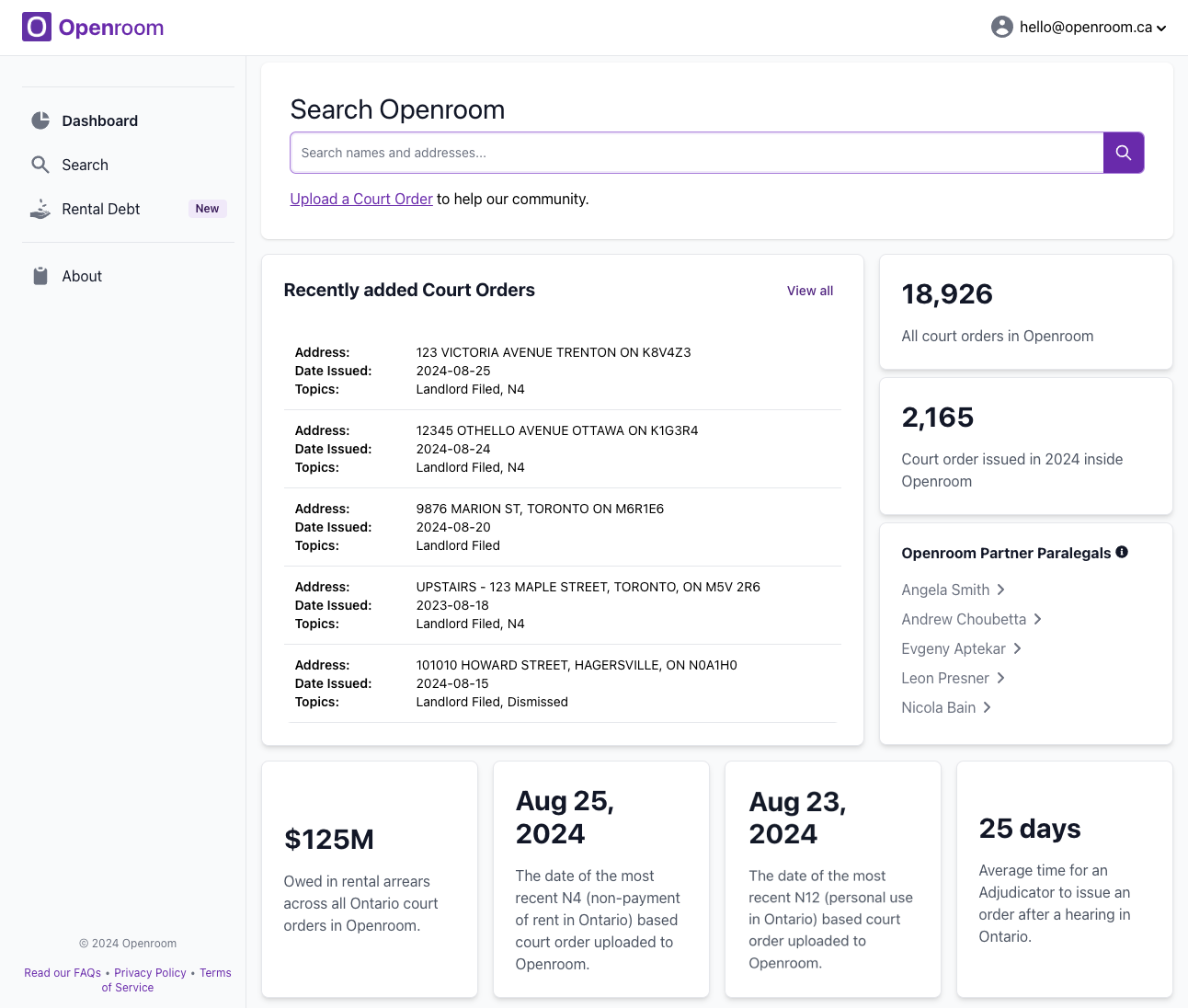Click Recently added Court Orders heading

coord(409,290)
